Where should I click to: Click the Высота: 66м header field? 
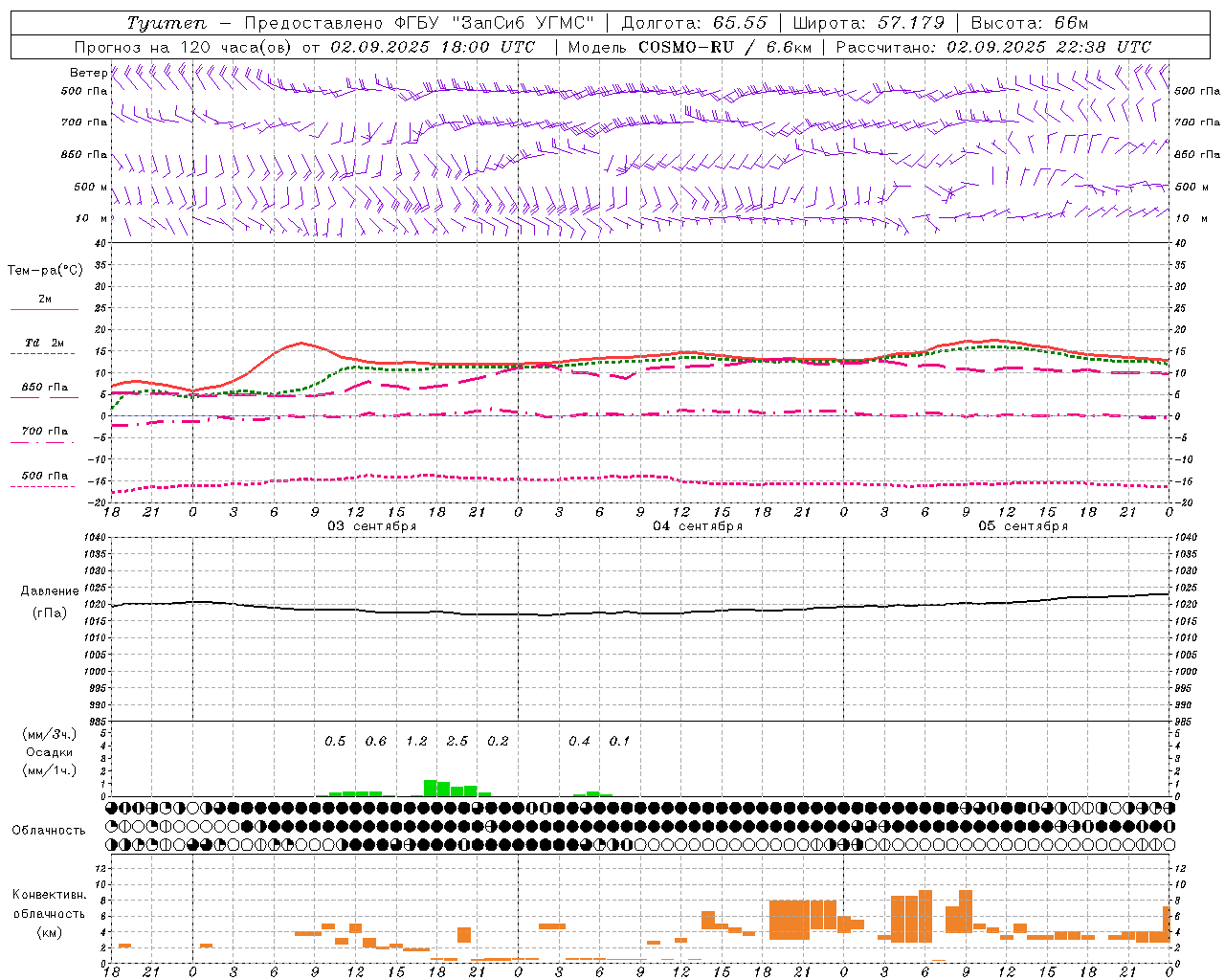pos(1030,23)
